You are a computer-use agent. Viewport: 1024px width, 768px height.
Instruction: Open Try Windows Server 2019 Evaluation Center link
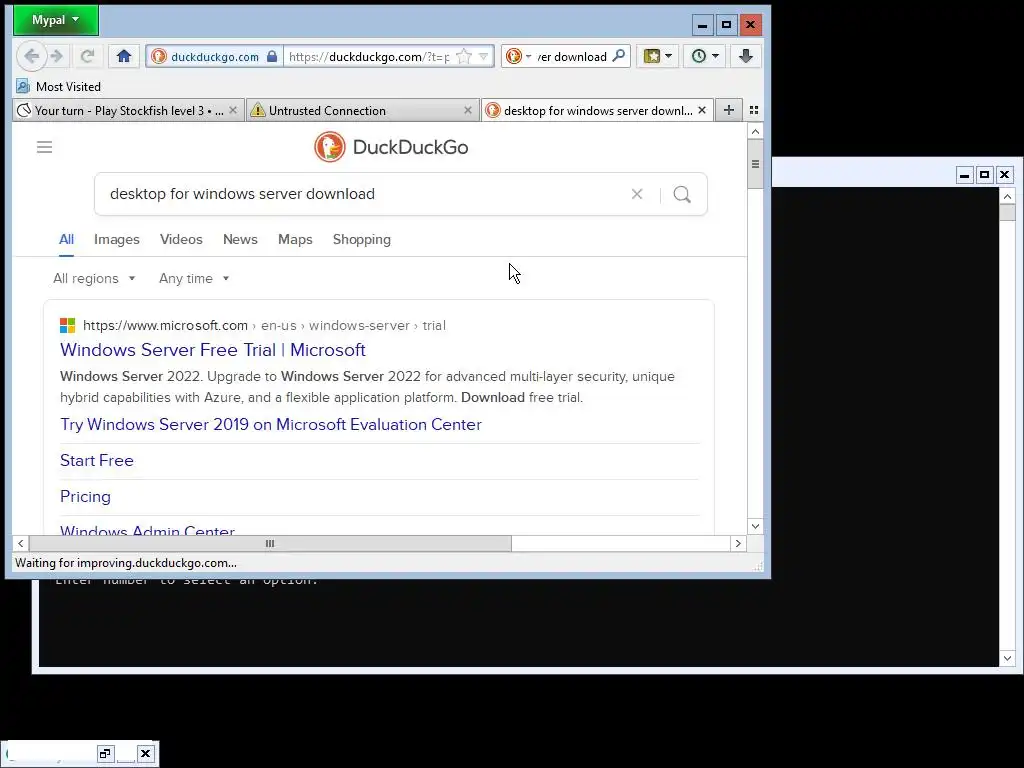pos(271,424)
